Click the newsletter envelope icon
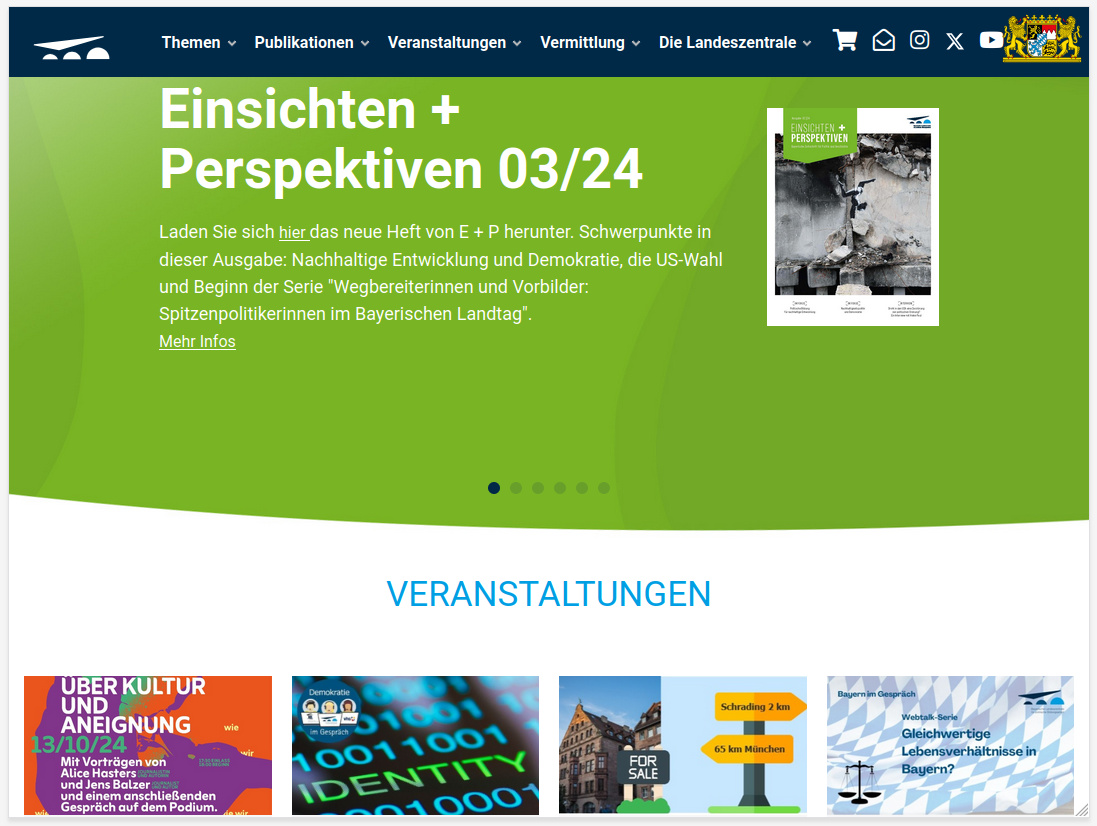Viewport: 1097px width, 826px height. click(883, 40)
